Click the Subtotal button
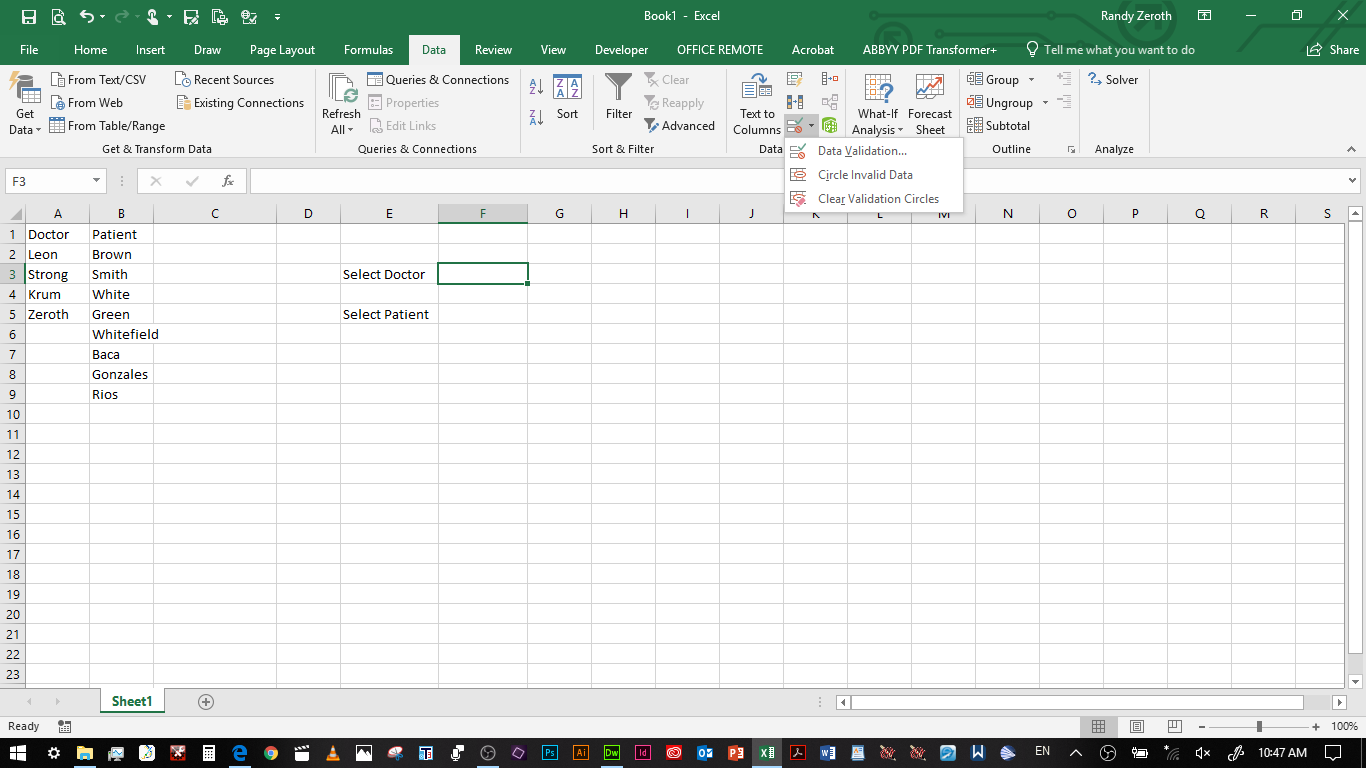The image size is (1366, 768). click(998, 126)
